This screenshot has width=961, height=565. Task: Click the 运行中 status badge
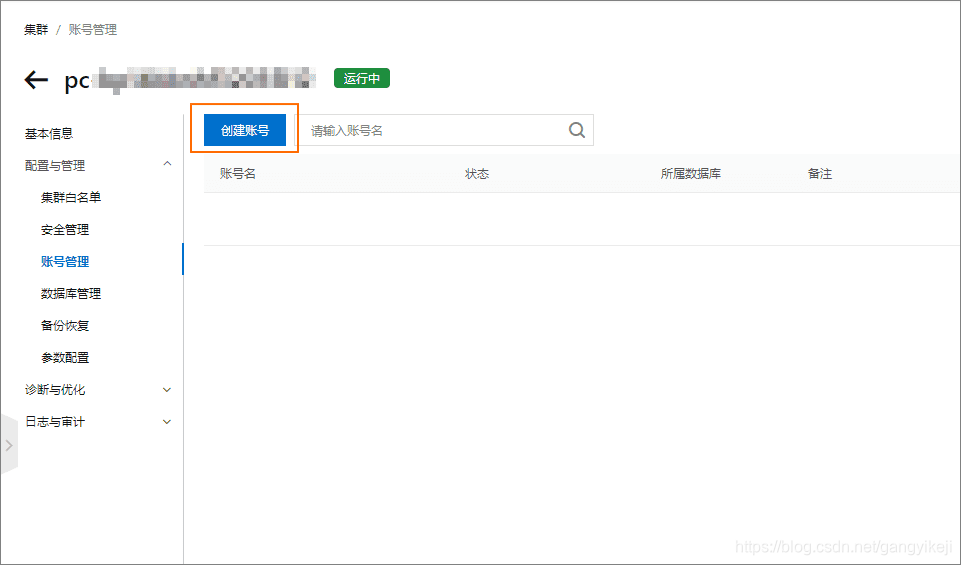[x=362, y=78]
